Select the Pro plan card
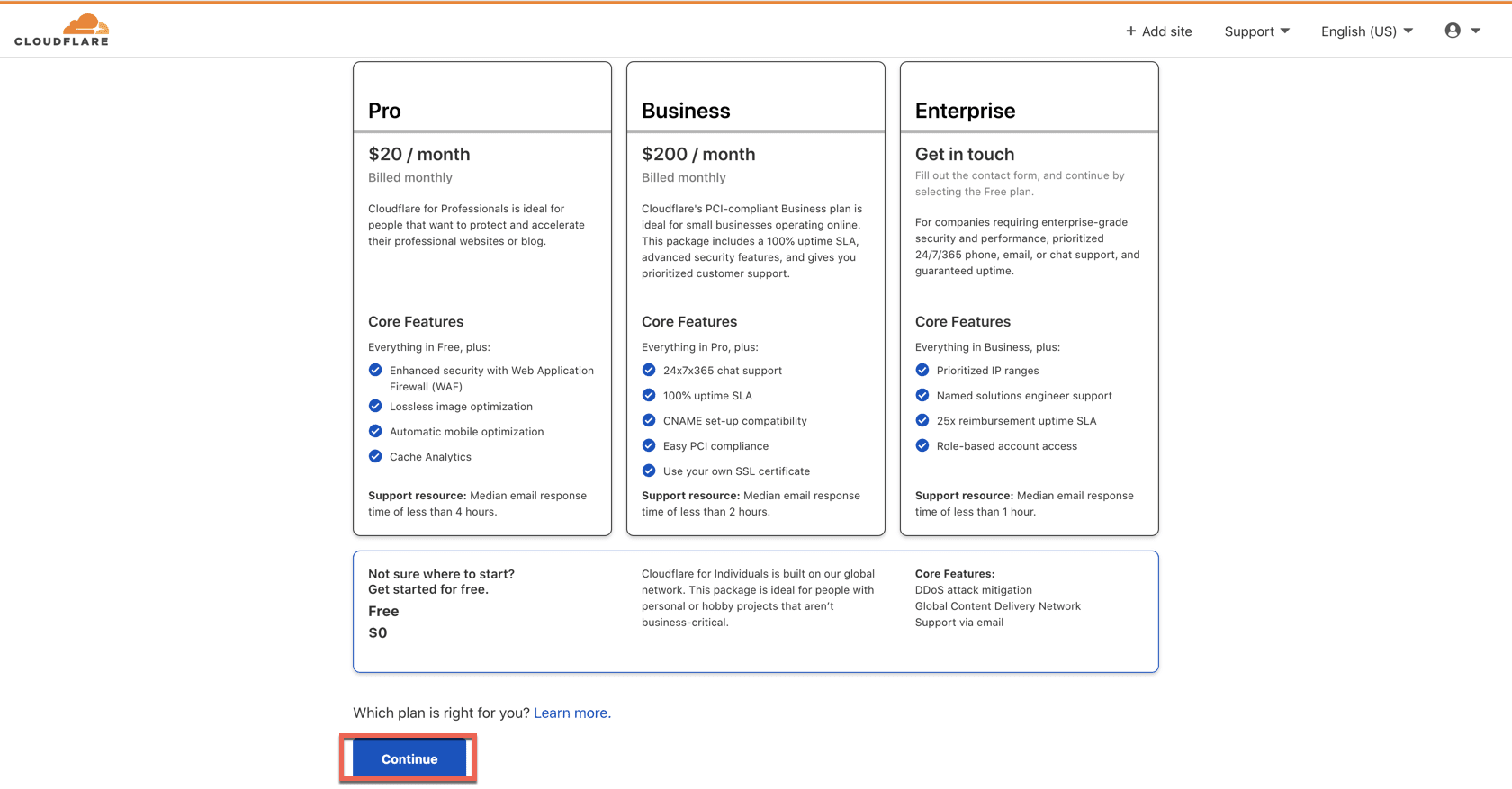This screenshot has height=789, width=1512. coord(482,299)
